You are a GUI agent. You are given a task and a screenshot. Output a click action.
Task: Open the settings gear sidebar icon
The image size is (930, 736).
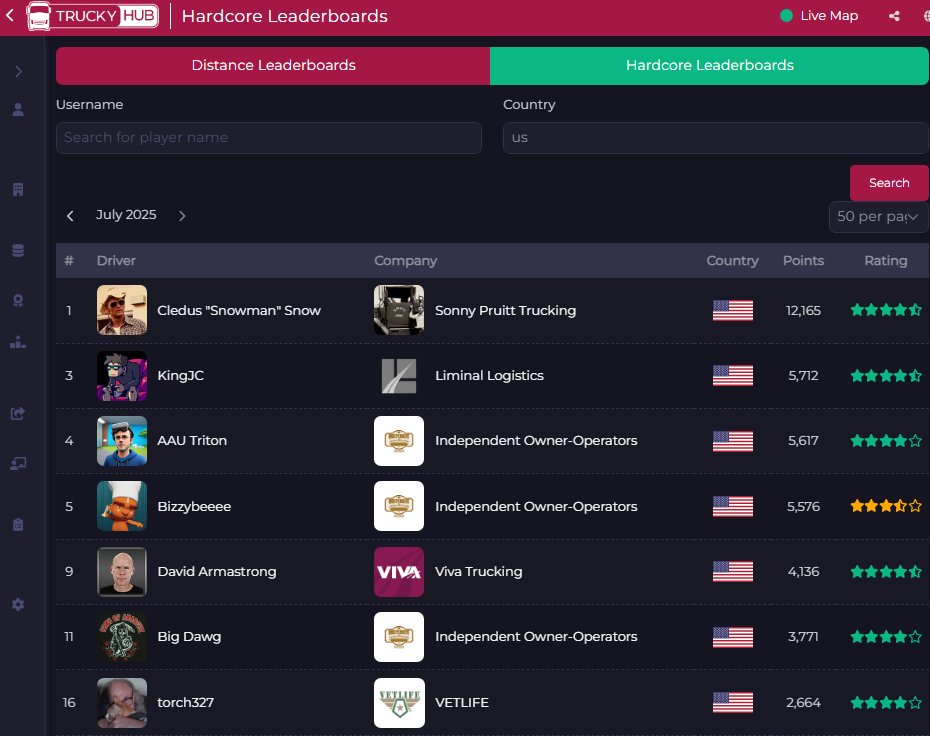[x=18, y=604]
